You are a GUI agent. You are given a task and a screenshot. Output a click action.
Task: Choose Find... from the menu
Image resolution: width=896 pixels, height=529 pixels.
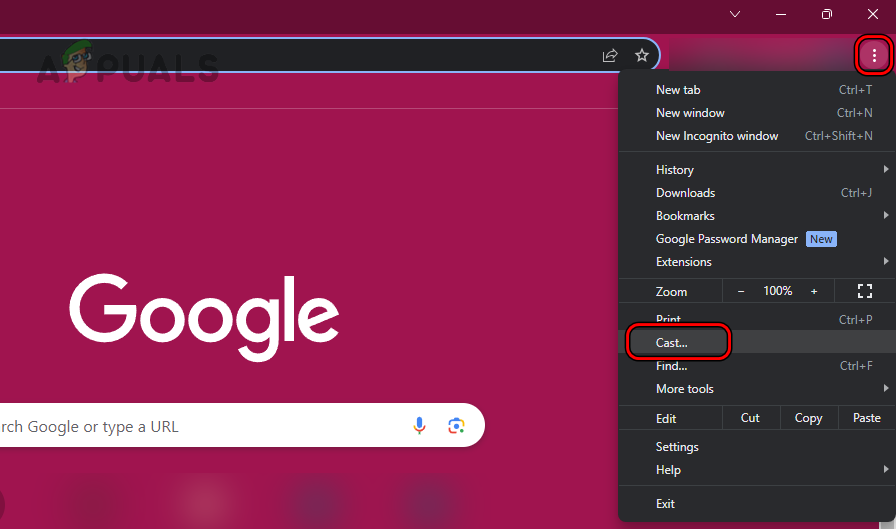pos(757,366)
